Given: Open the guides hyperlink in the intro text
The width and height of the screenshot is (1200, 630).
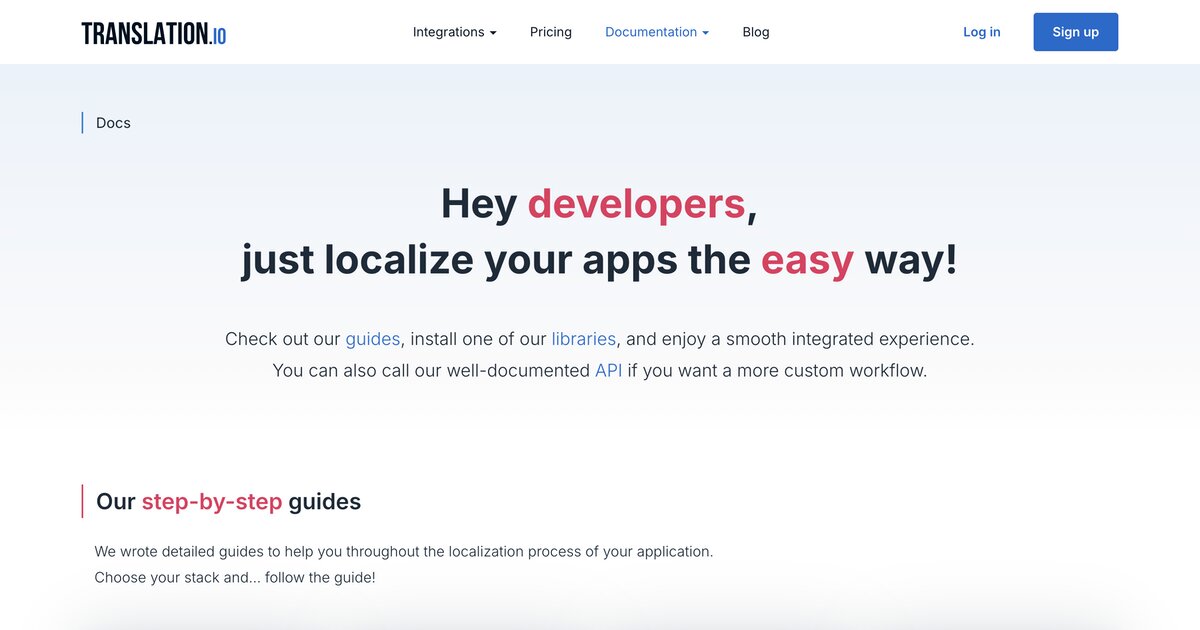Looking at the screenshot, I should 372,339.
